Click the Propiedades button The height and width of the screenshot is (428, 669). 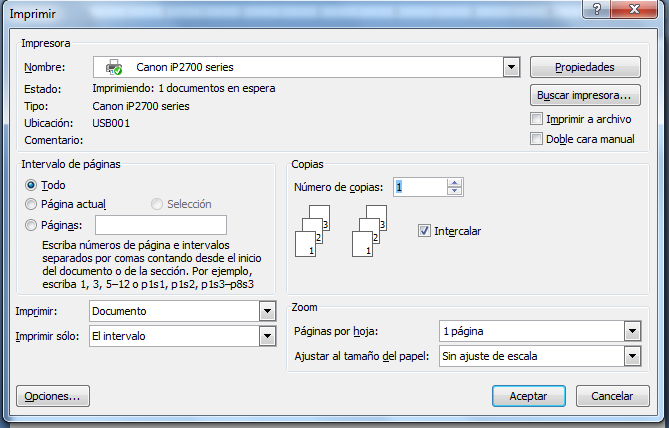pyautogui.click(x=585, y=68)
